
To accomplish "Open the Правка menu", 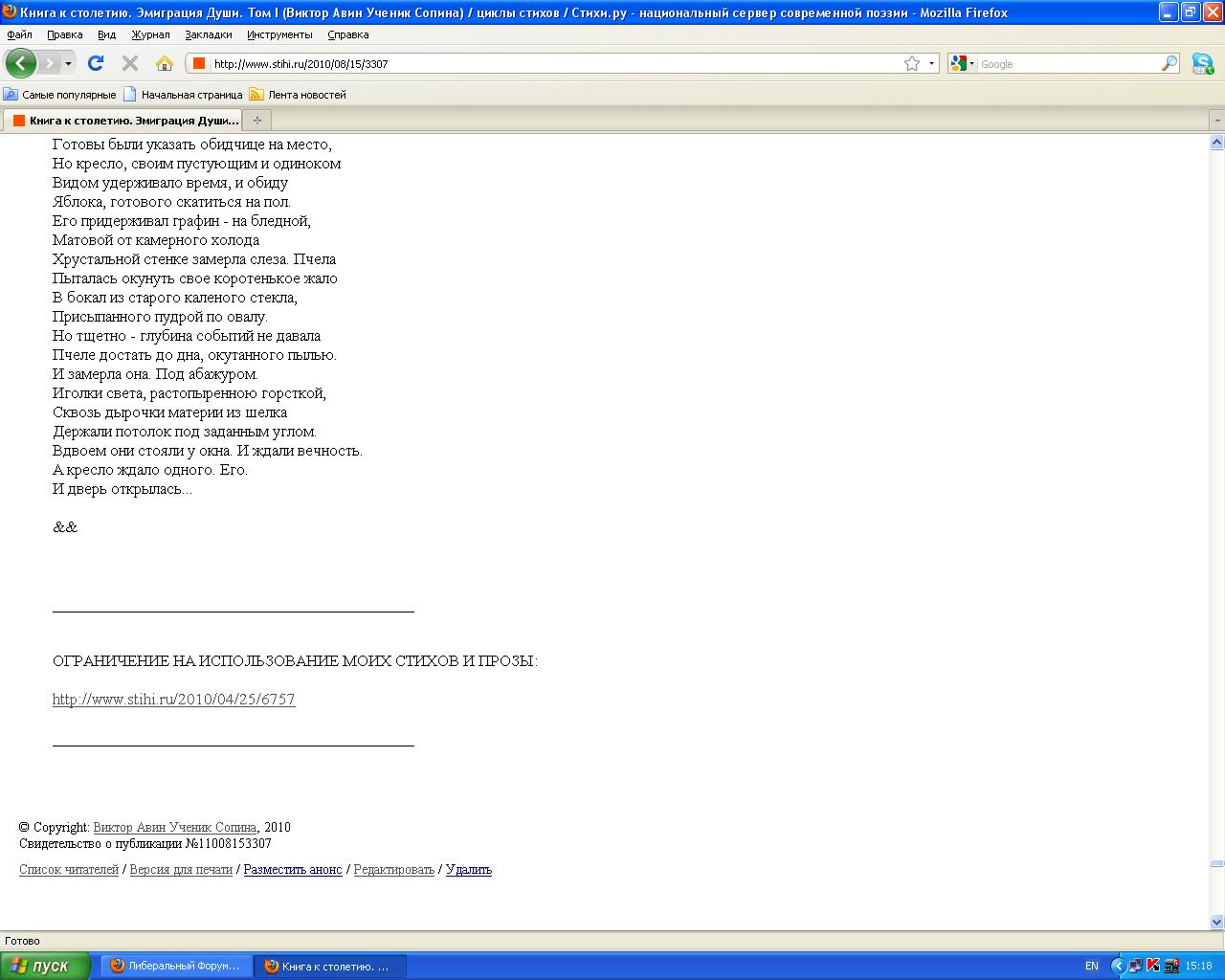I will coord(65,34).
